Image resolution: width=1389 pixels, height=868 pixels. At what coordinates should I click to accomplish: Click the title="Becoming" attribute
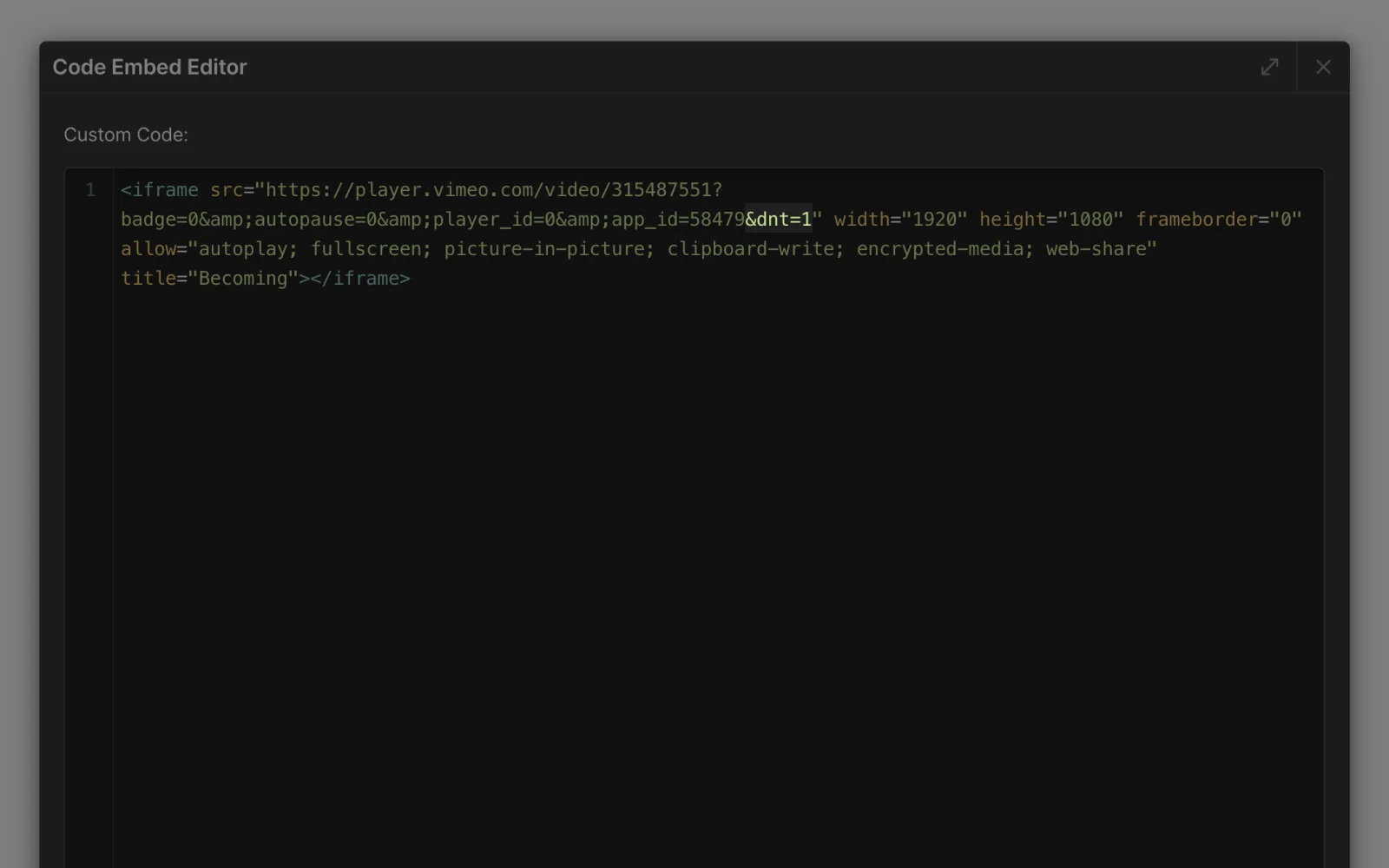point(210,279)
